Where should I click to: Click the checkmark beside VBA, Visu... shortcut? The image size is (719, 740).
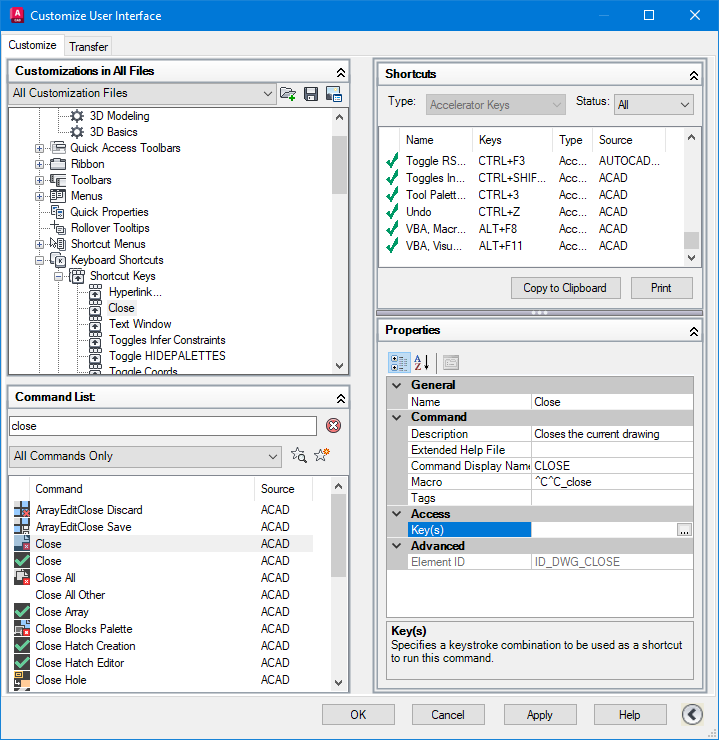point(392,246)
